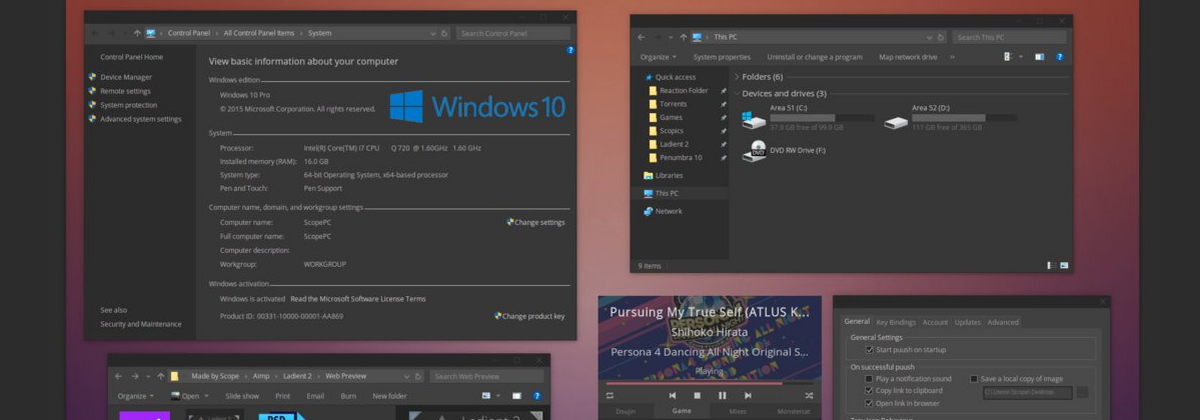
Task: Select Mixes tab in music player
Action: tap(737, 411)
